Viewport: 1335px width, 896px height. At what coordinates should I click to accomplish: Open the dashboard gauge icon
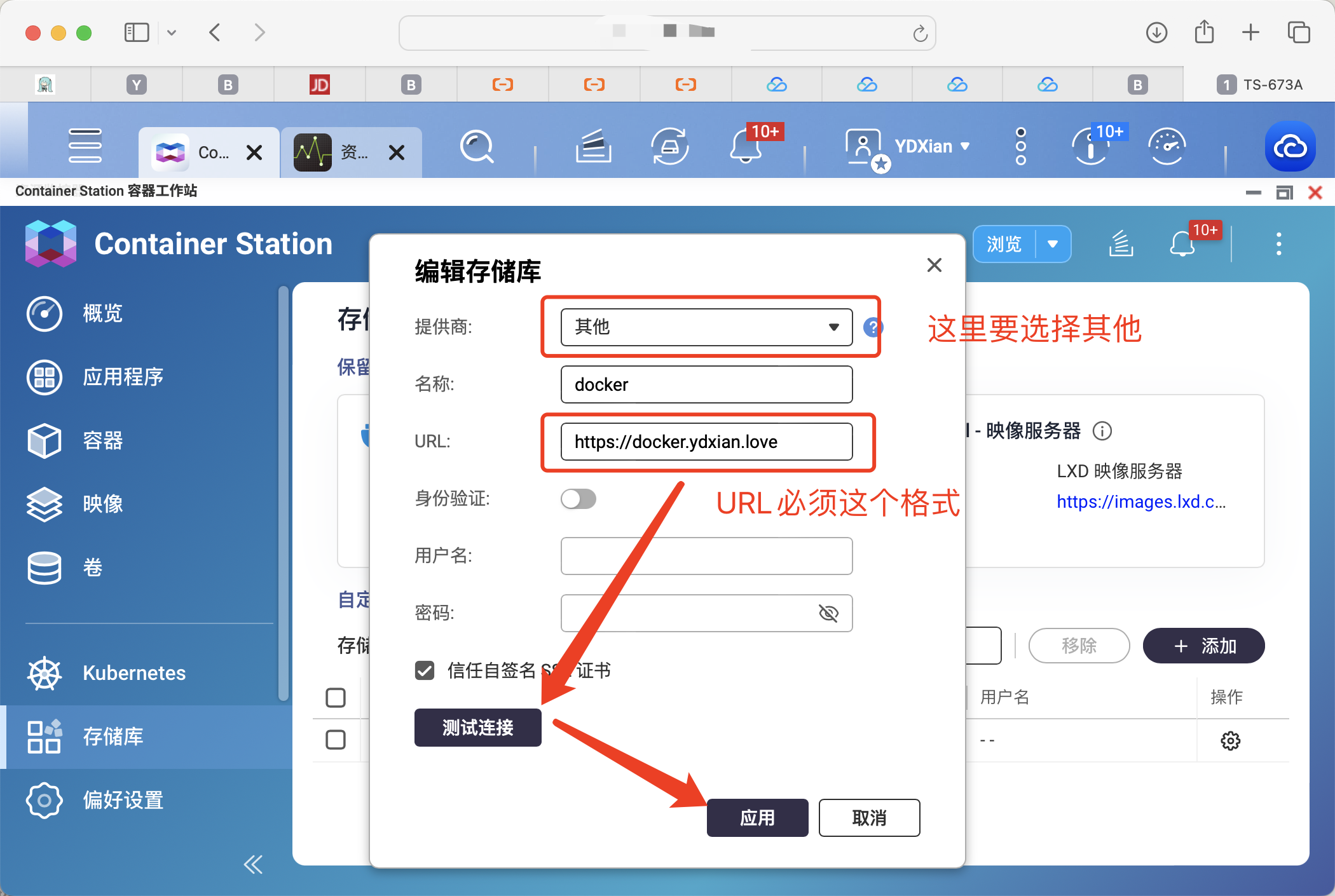click(1167, 146)
